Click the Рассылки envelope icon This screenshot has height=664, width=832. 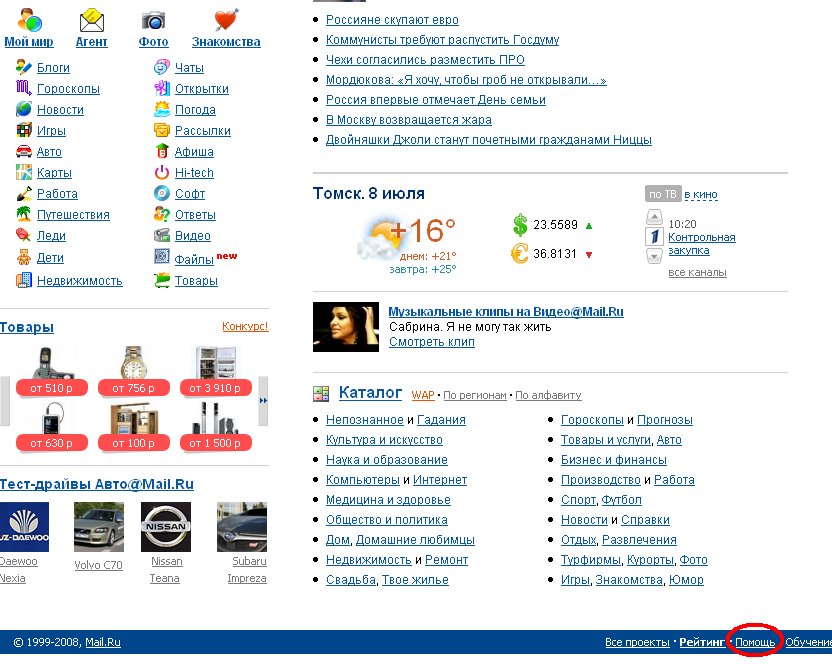click(x=162, y=130)
